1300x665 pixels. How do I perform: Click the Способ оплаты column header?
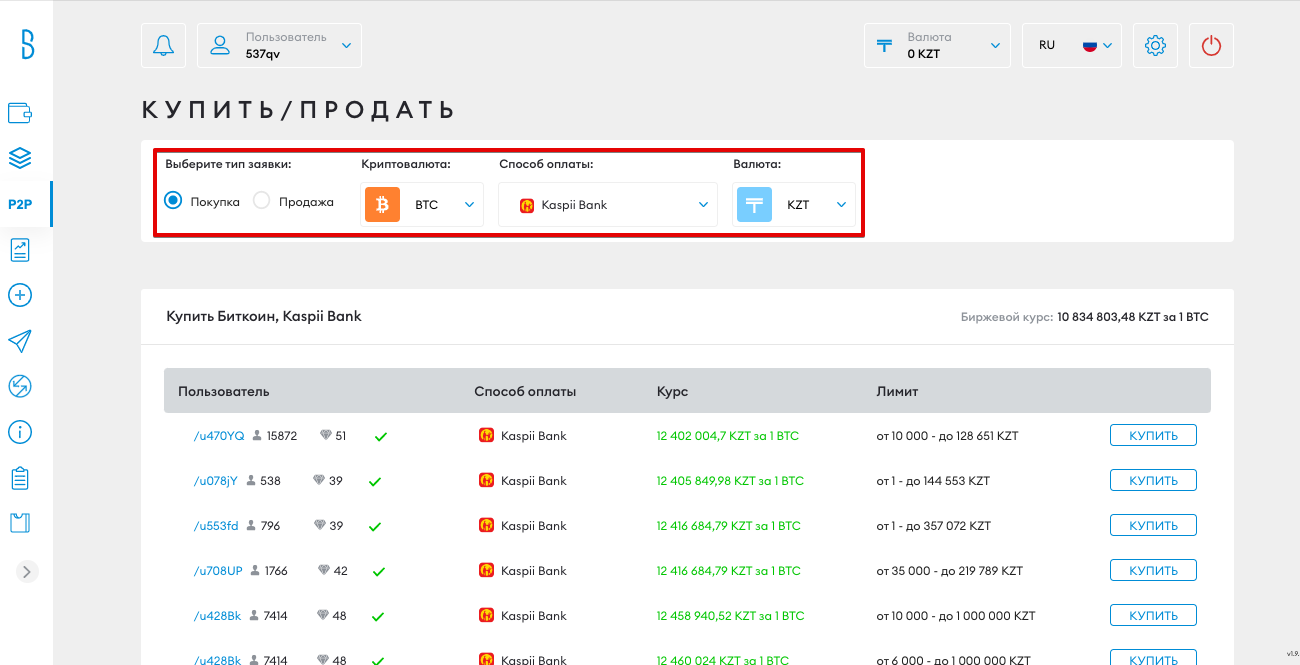point(525,391)
